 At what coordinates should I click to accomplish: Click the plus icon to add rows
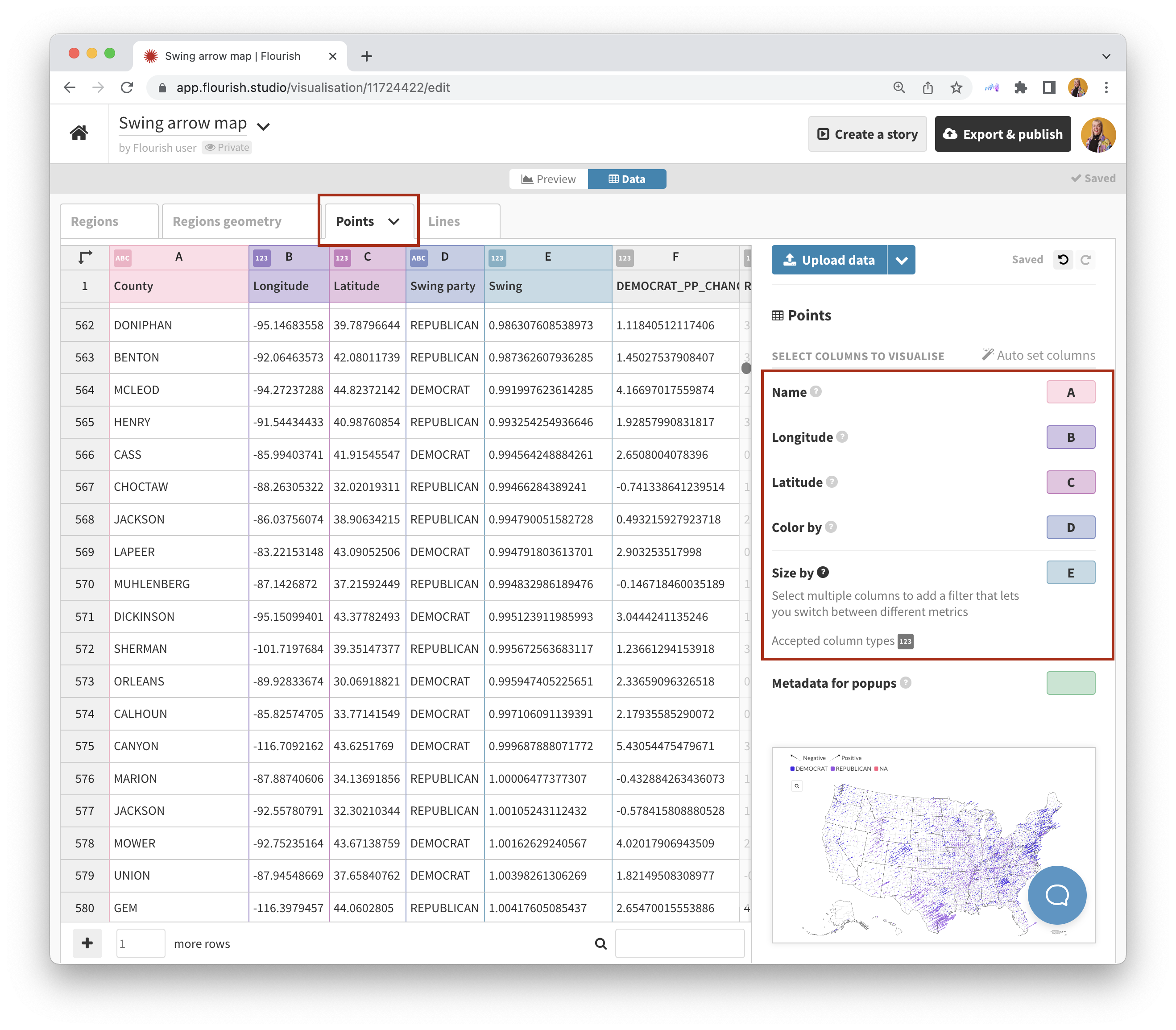click(x=87, y=943)
